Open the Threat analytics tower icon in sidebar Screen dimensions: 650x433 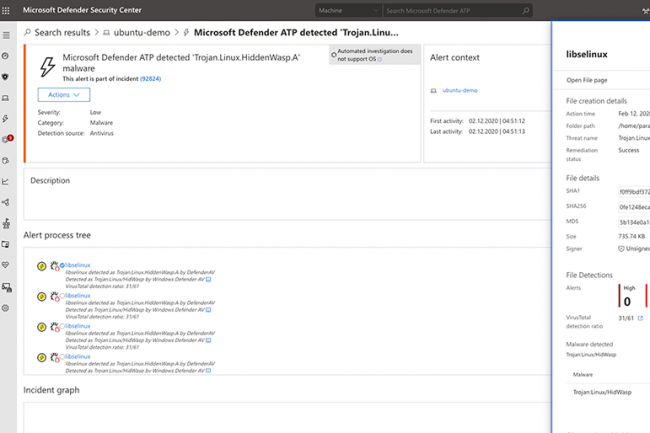6,223
